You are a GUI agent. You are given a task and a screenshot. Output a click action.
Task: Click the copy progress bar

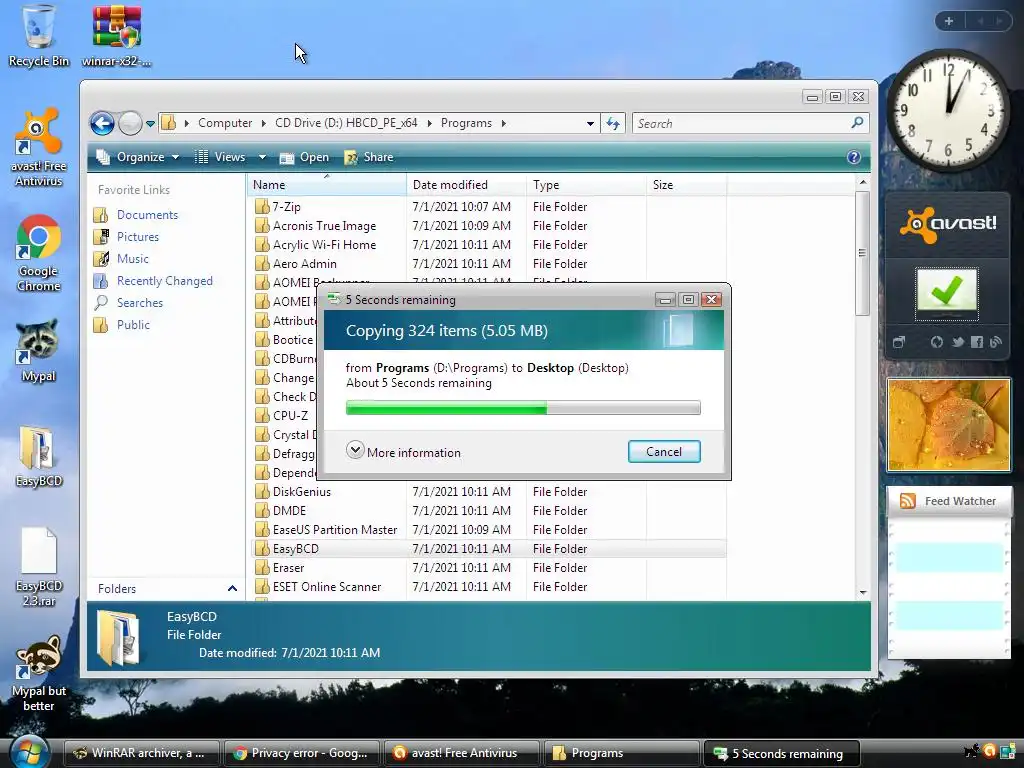click(523, 408)
